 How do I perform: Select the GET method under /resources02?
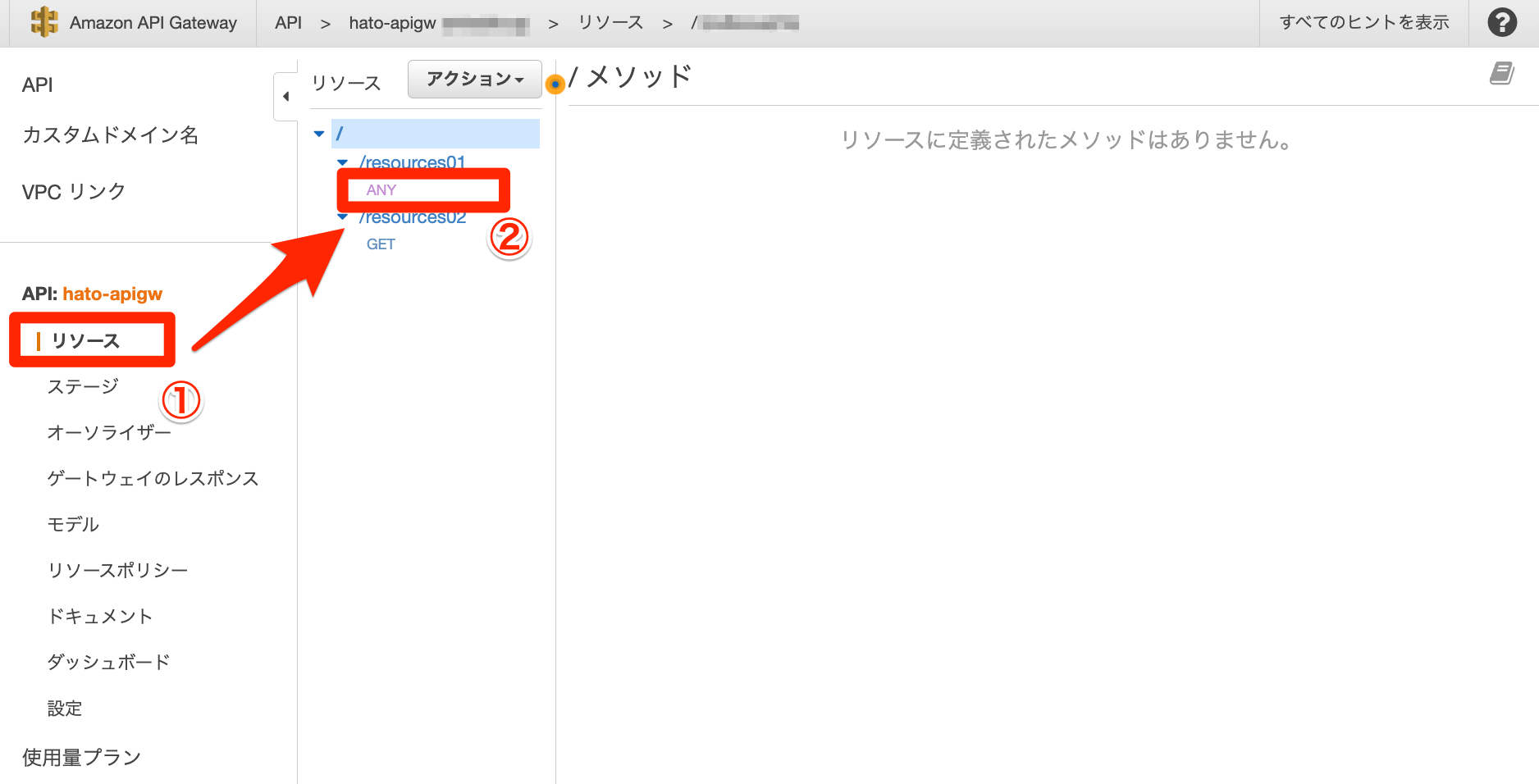click(381, 244)
